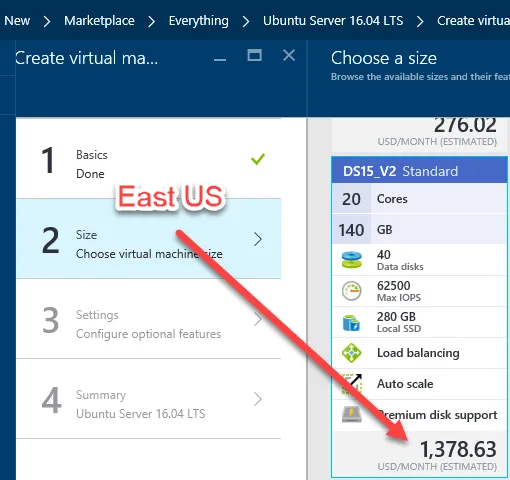
Task: Click the Max IOPS gauge icon
Action: click(x=352, y=291)
